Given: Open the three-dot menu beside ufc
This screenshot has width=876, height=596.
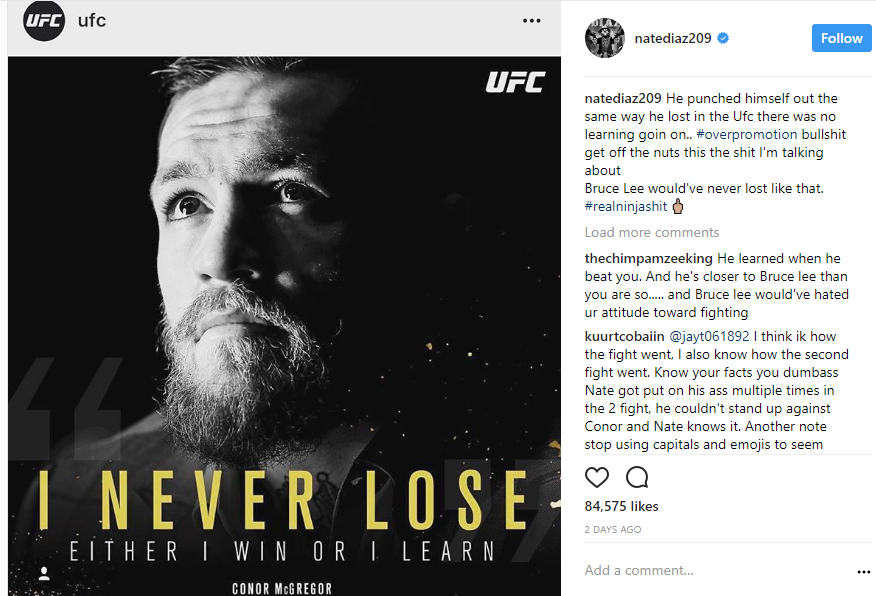Looking at the screenshot, I should coord(531,21).
